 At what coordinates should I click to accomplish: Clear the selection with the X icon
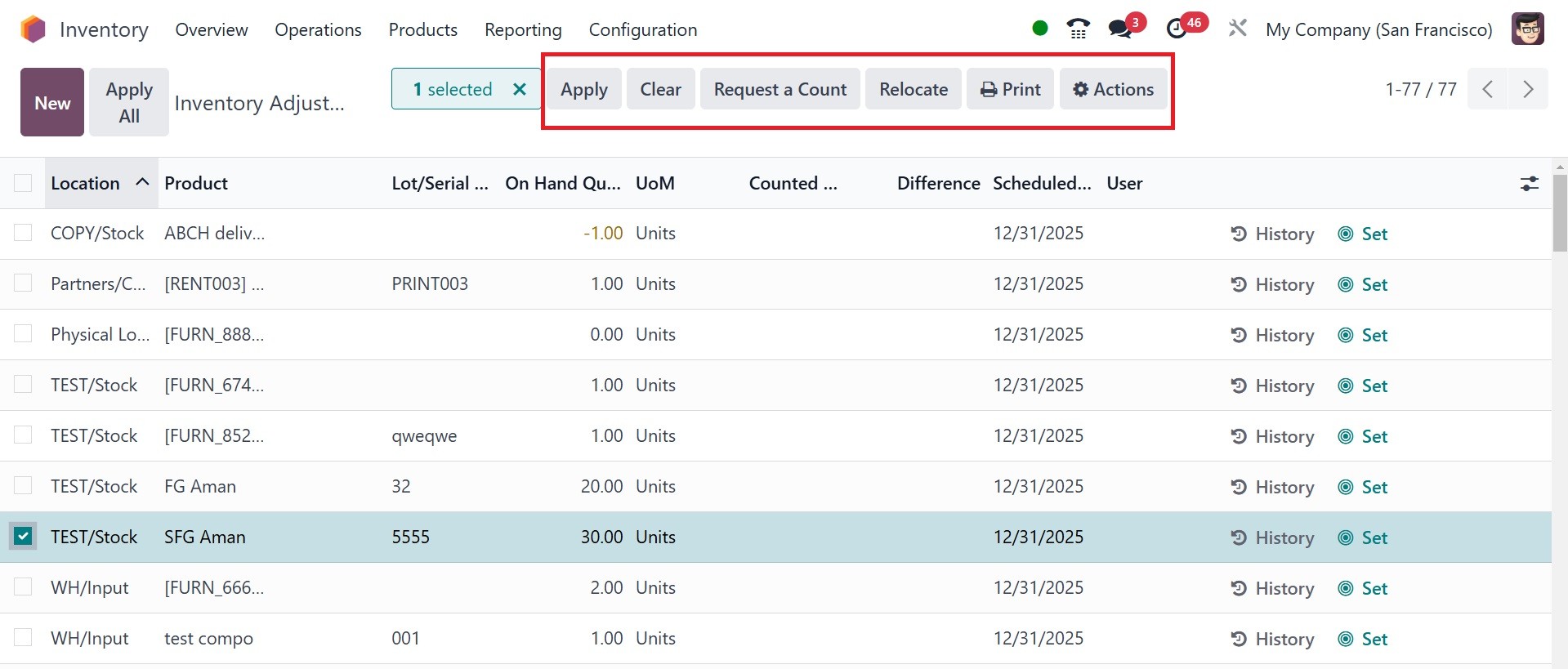point(519,89)
